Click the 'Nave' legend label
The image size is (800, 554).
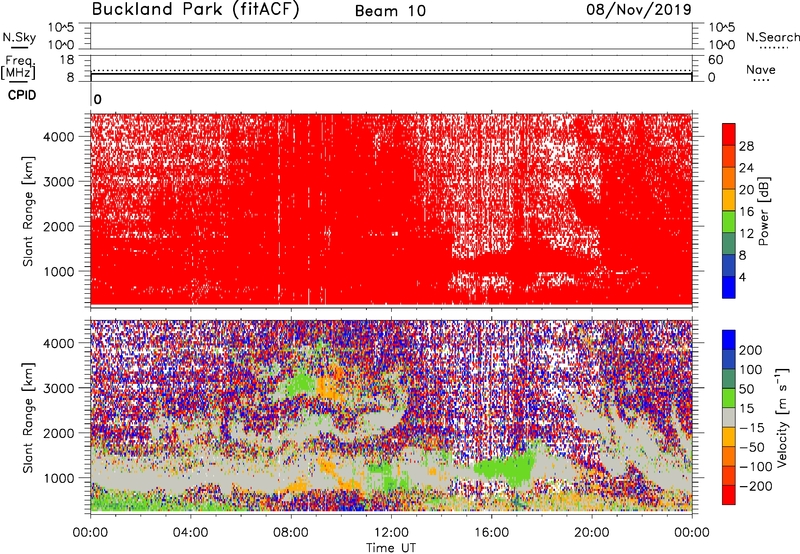coord(761,69)
